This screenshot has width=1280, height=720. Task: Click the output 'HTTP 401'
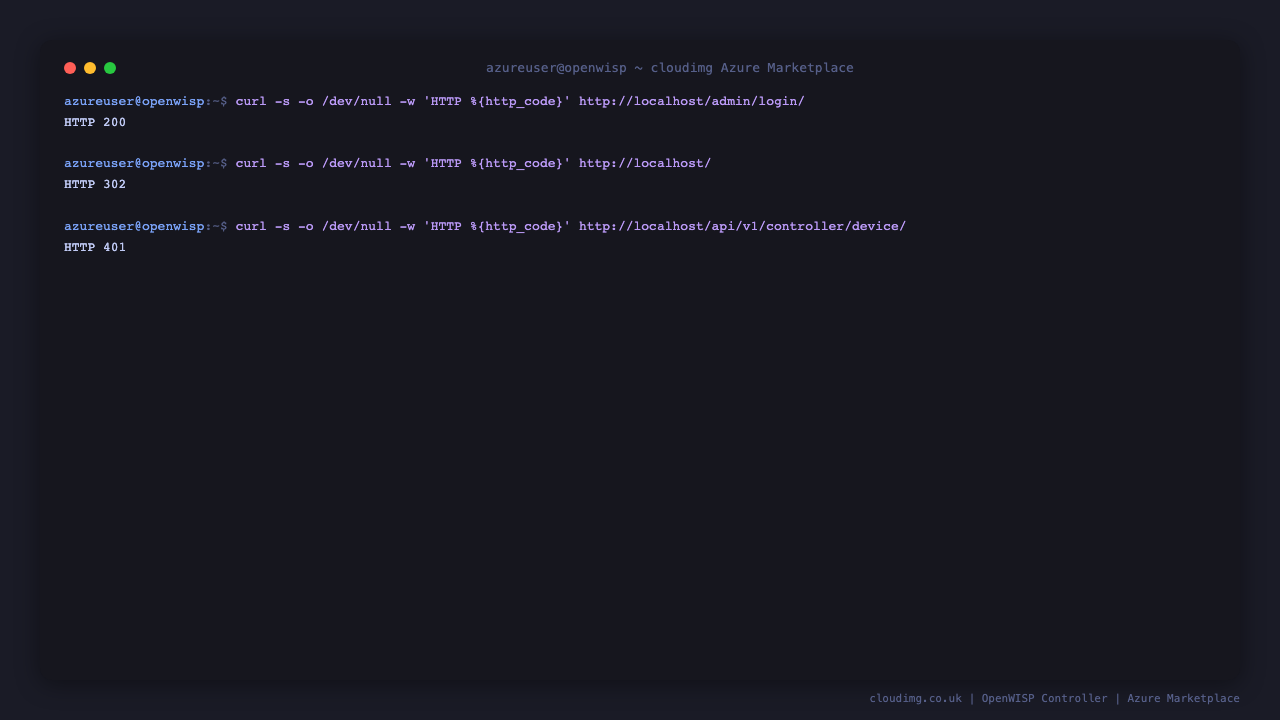click(95, 247)
